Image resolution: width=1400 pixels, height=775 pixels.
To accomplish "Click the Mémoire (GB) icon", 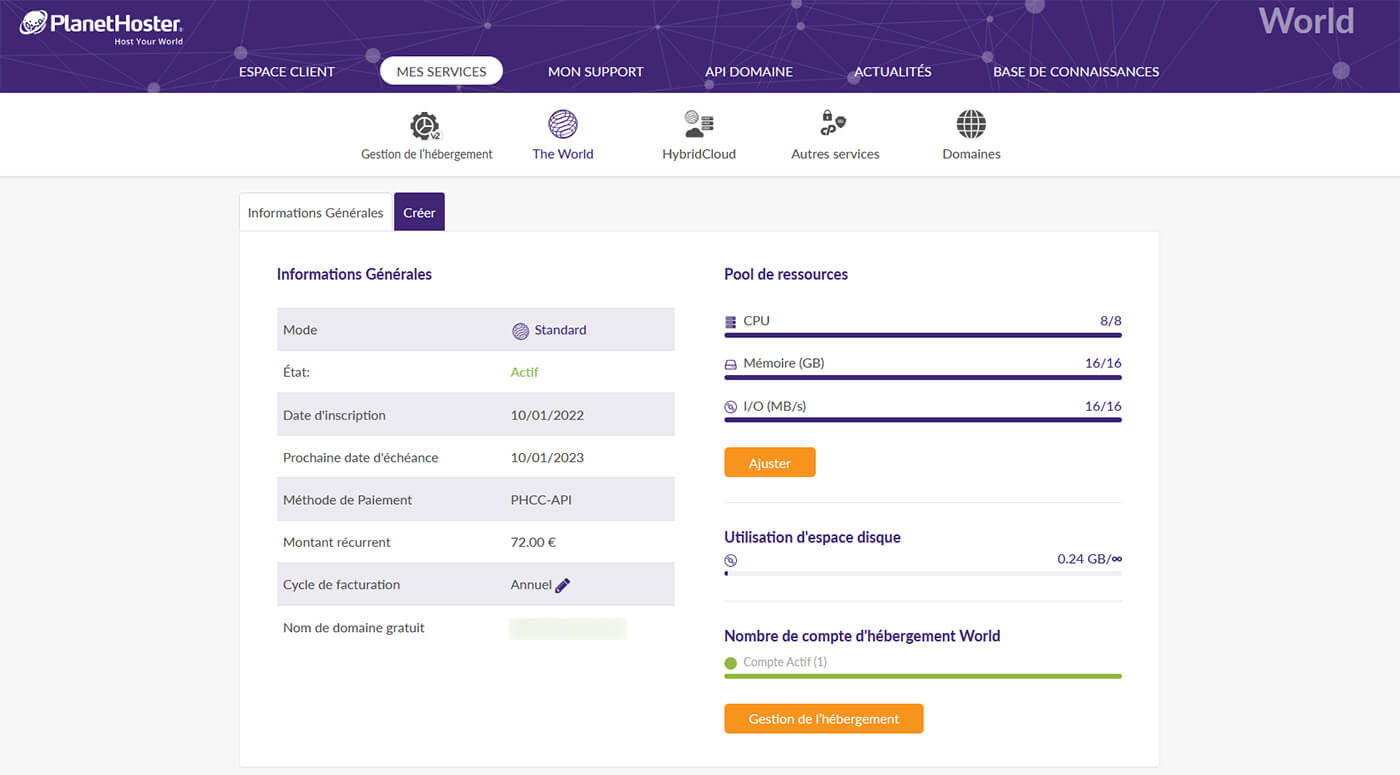I will 730,365.
